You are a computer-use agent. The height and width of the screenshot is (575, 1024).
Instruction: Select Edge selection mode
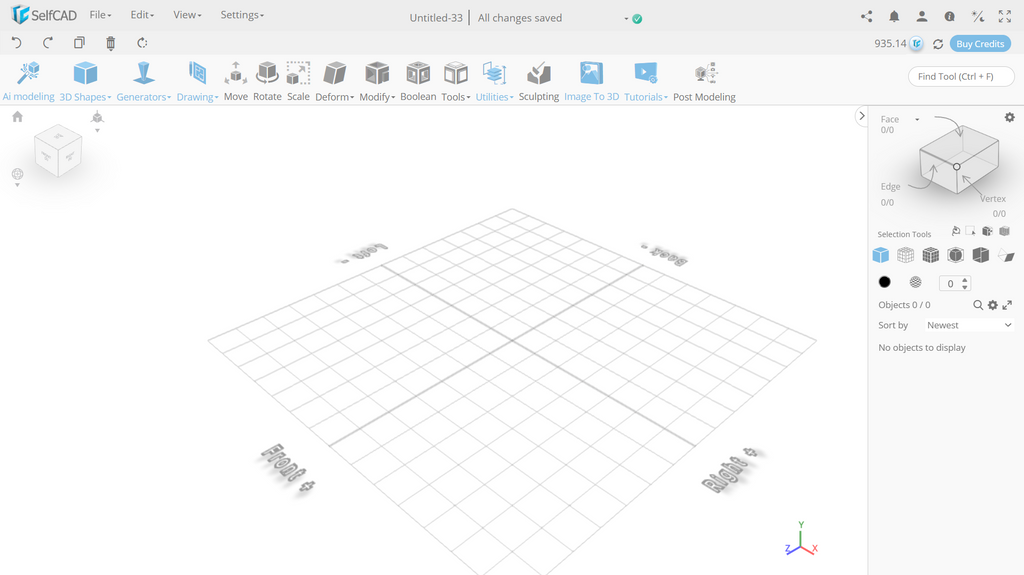pyautogui.click(x=890, y=187)
